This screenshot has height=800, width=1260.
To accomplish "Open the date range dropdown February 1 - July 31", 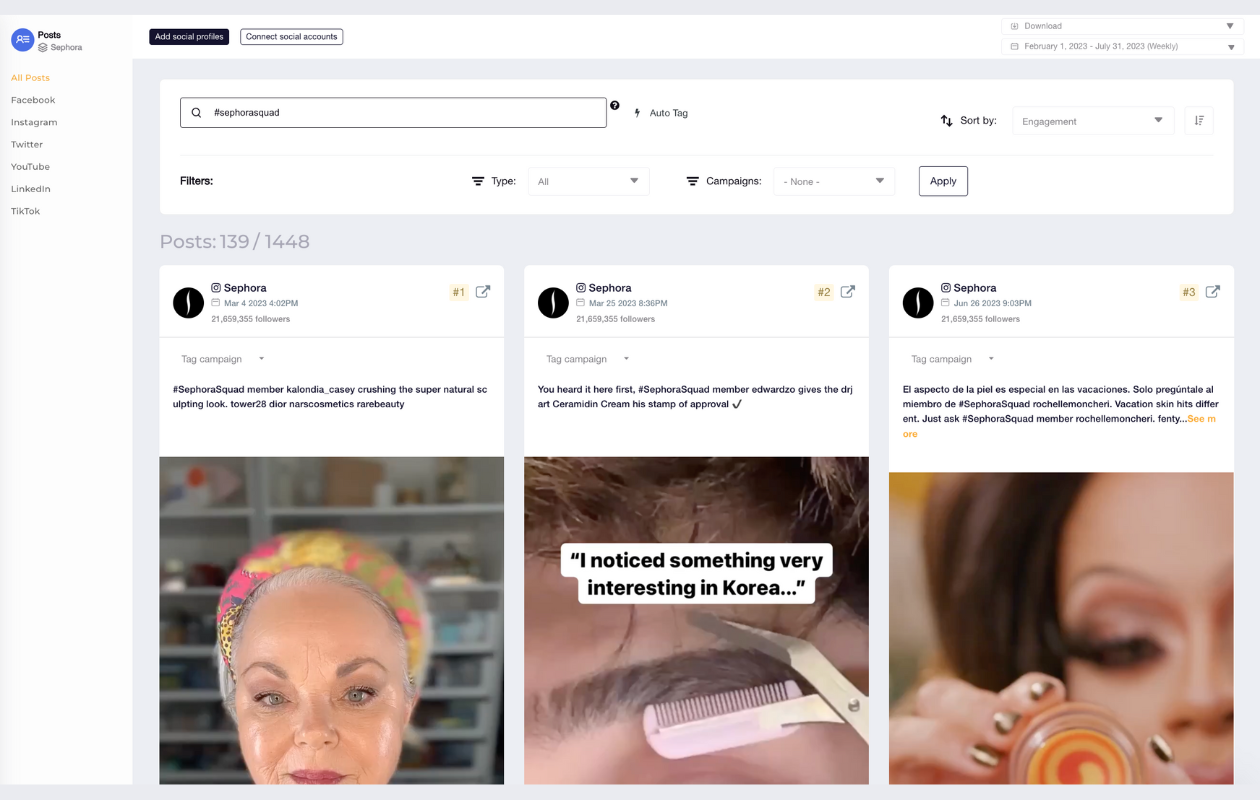I will coord(1122,46).
